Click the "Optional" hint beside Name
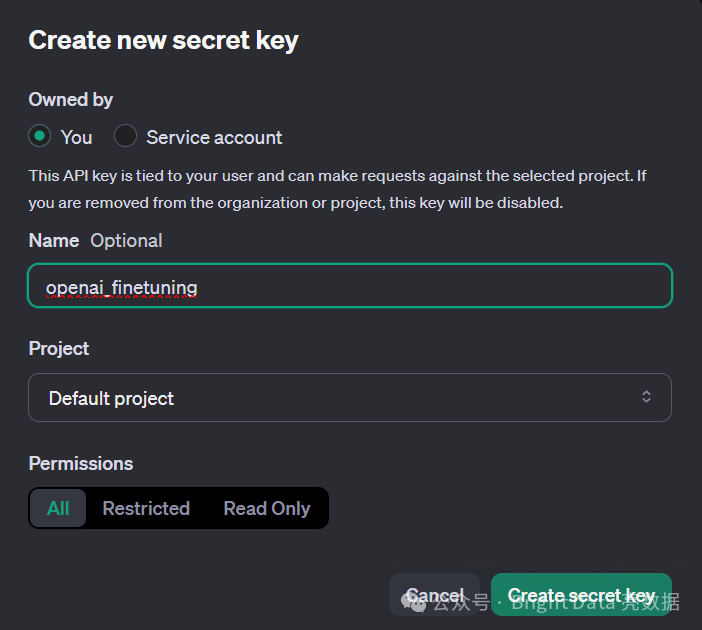Image resolution: width=702 pixels, height=630 pixels. 126,240
